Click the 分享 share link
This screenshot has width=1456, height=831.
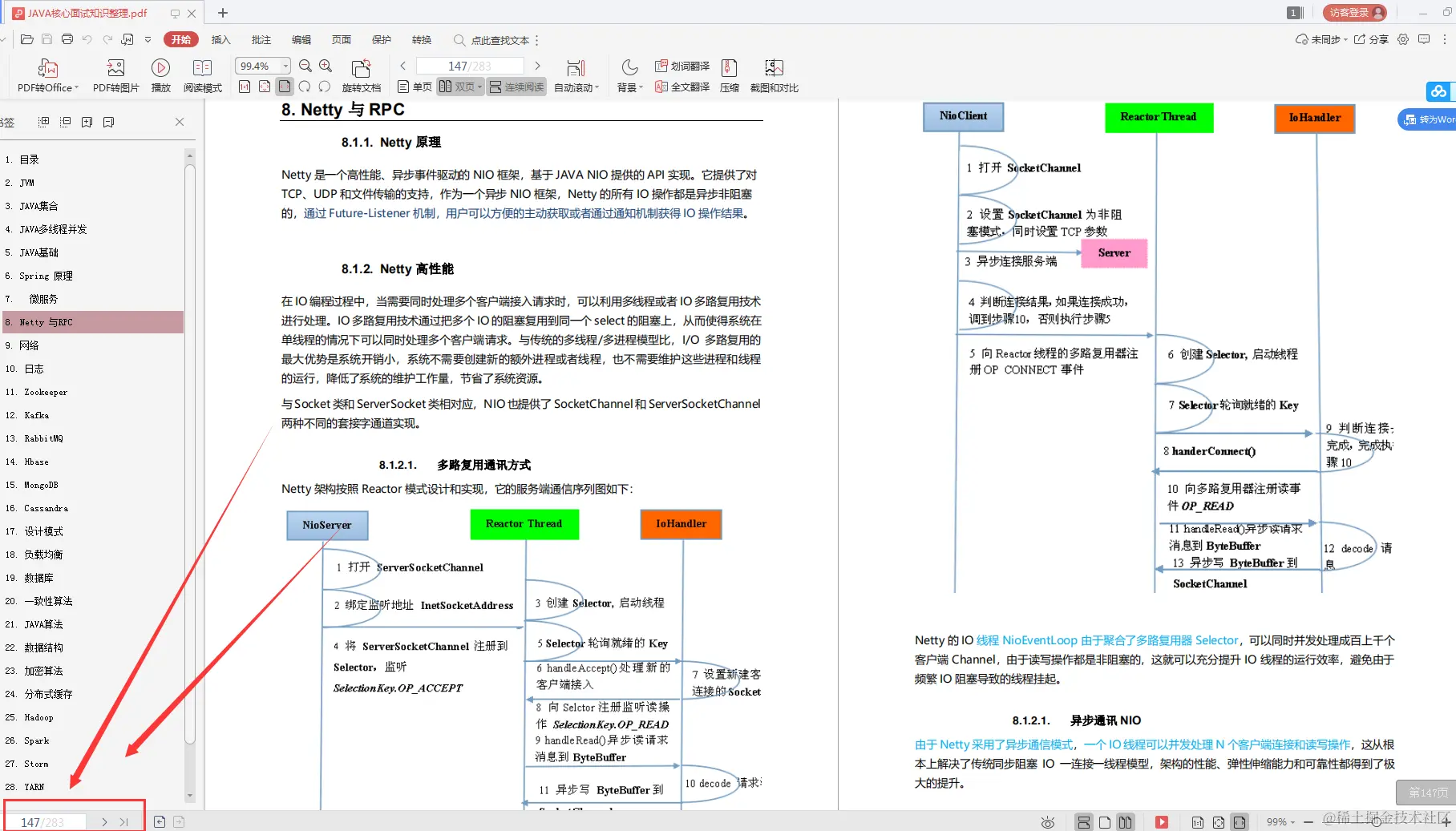click(1373, 38)
